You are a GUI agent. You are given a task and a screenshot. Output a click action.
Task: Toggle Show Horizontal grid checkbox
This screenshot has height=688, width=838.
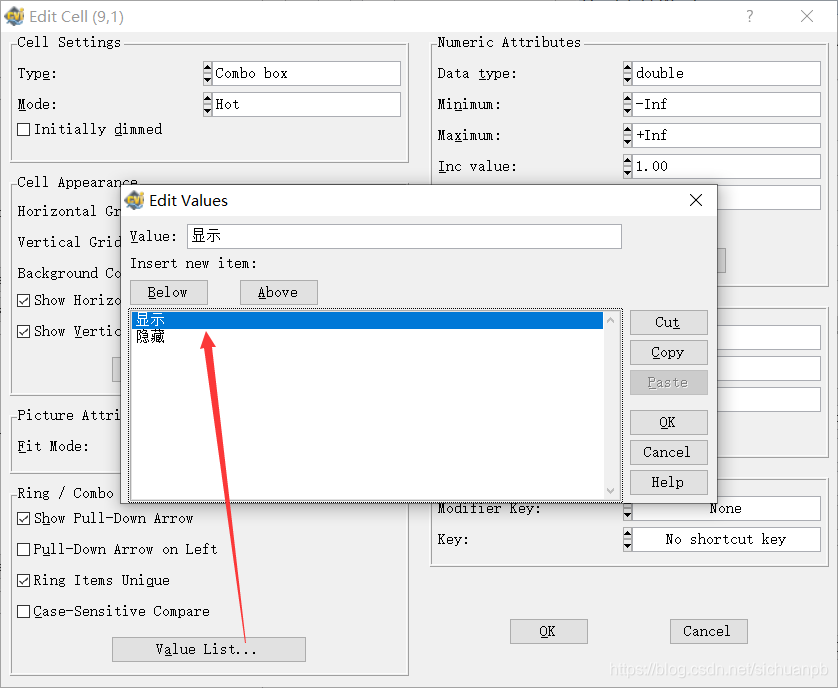tap(24, 300)
